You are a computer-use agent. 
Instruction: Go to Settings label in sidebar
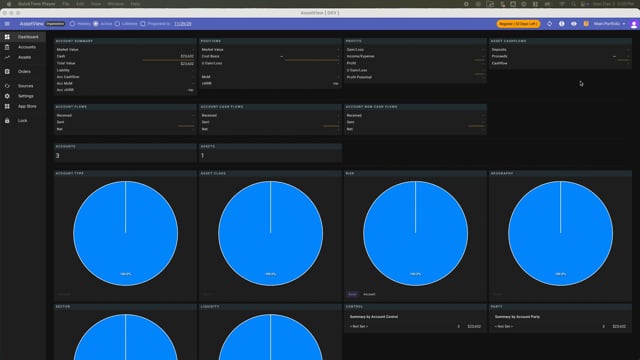25,96
